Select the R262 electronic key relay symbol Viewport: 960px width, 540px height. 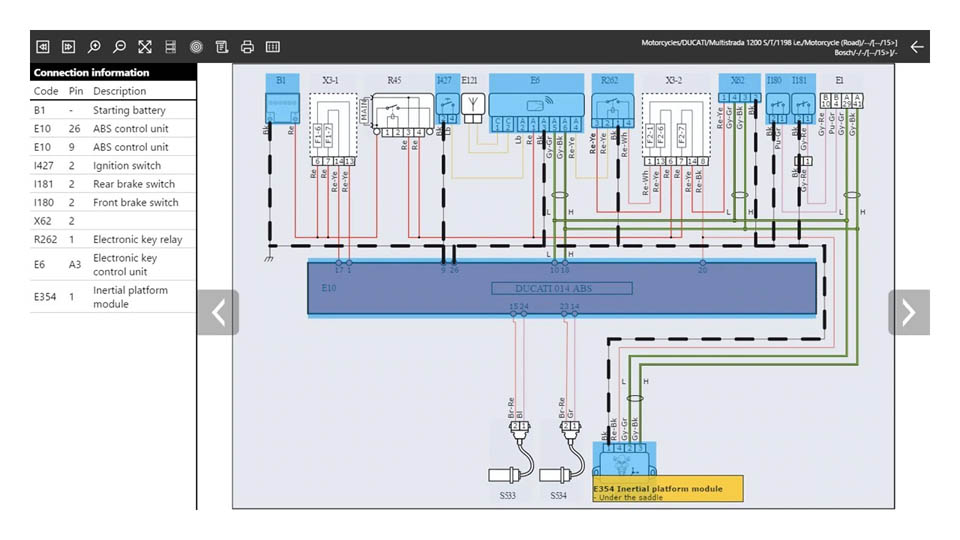(x=612, y=110)
